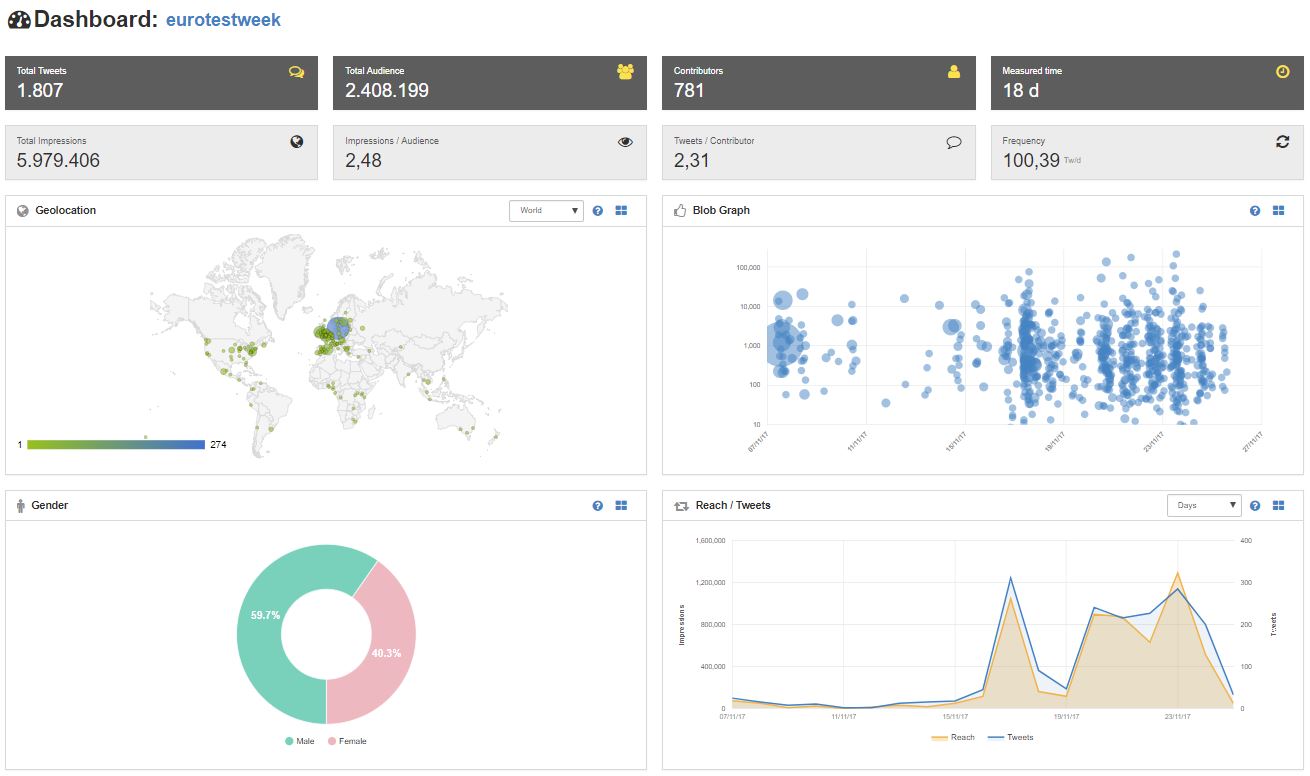Viewport: 1310px width, 776px height.
Task: Open the Days interval dropdown
Action: click(1203, 506)
